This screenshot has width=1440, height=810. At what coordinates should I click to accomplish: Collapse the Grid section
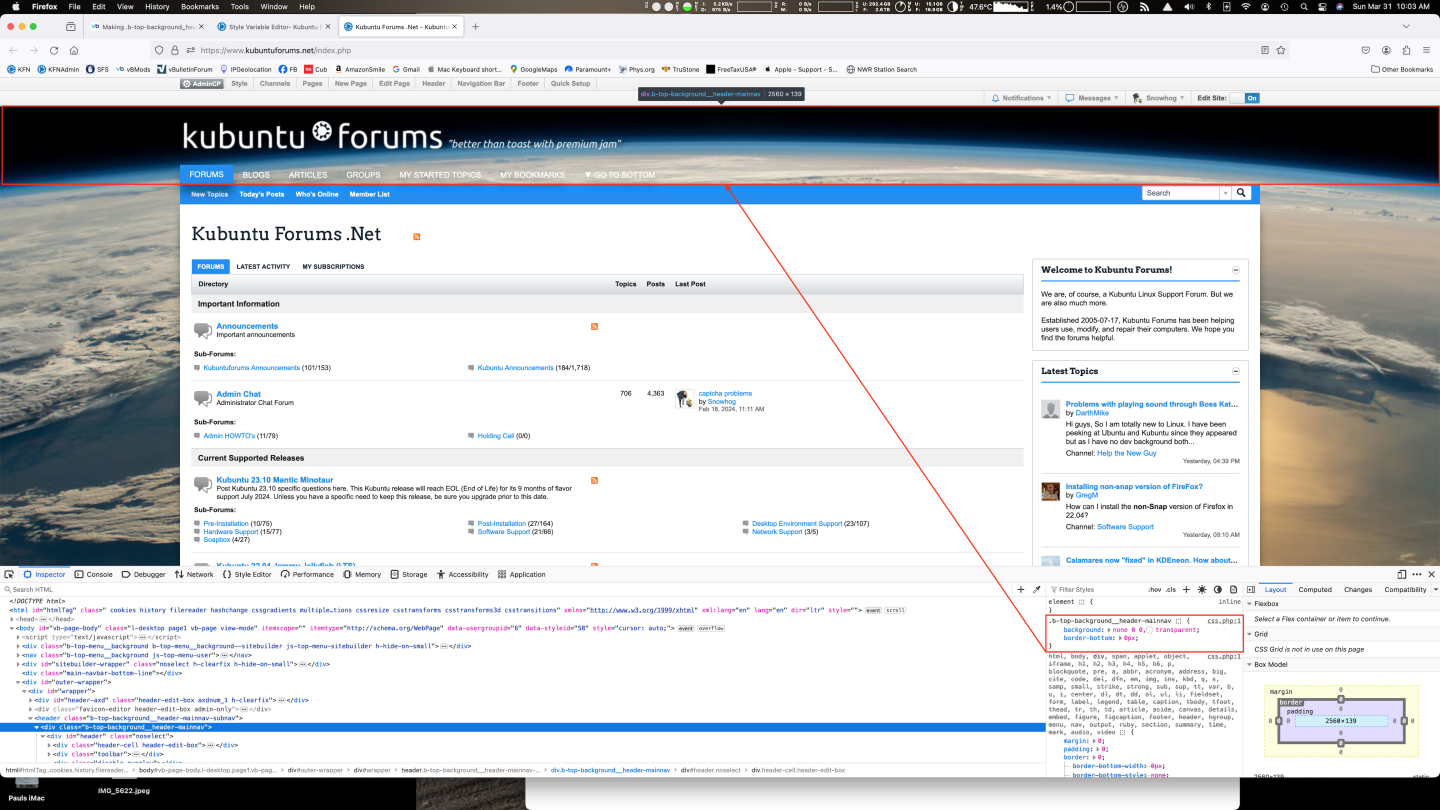[x=1249, y=634]
